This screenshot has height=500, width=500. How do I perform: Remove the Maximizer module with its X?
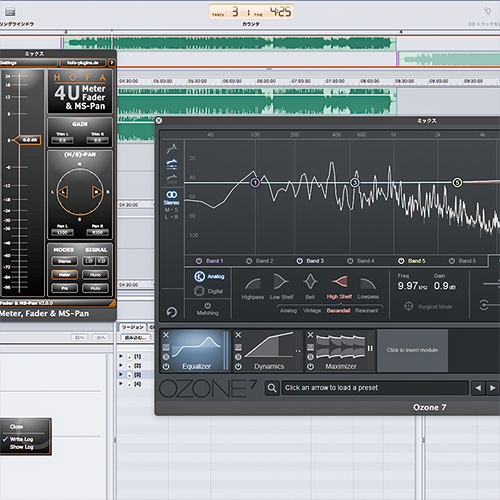coord(310,335)
